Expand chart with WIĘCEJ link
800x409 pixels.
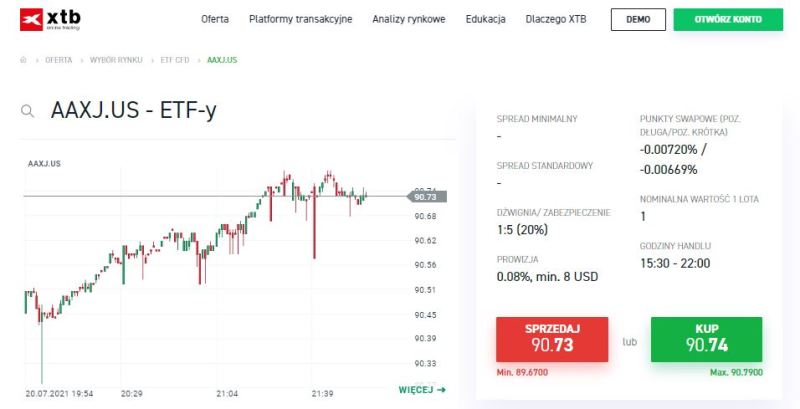(x=422, y=390)
